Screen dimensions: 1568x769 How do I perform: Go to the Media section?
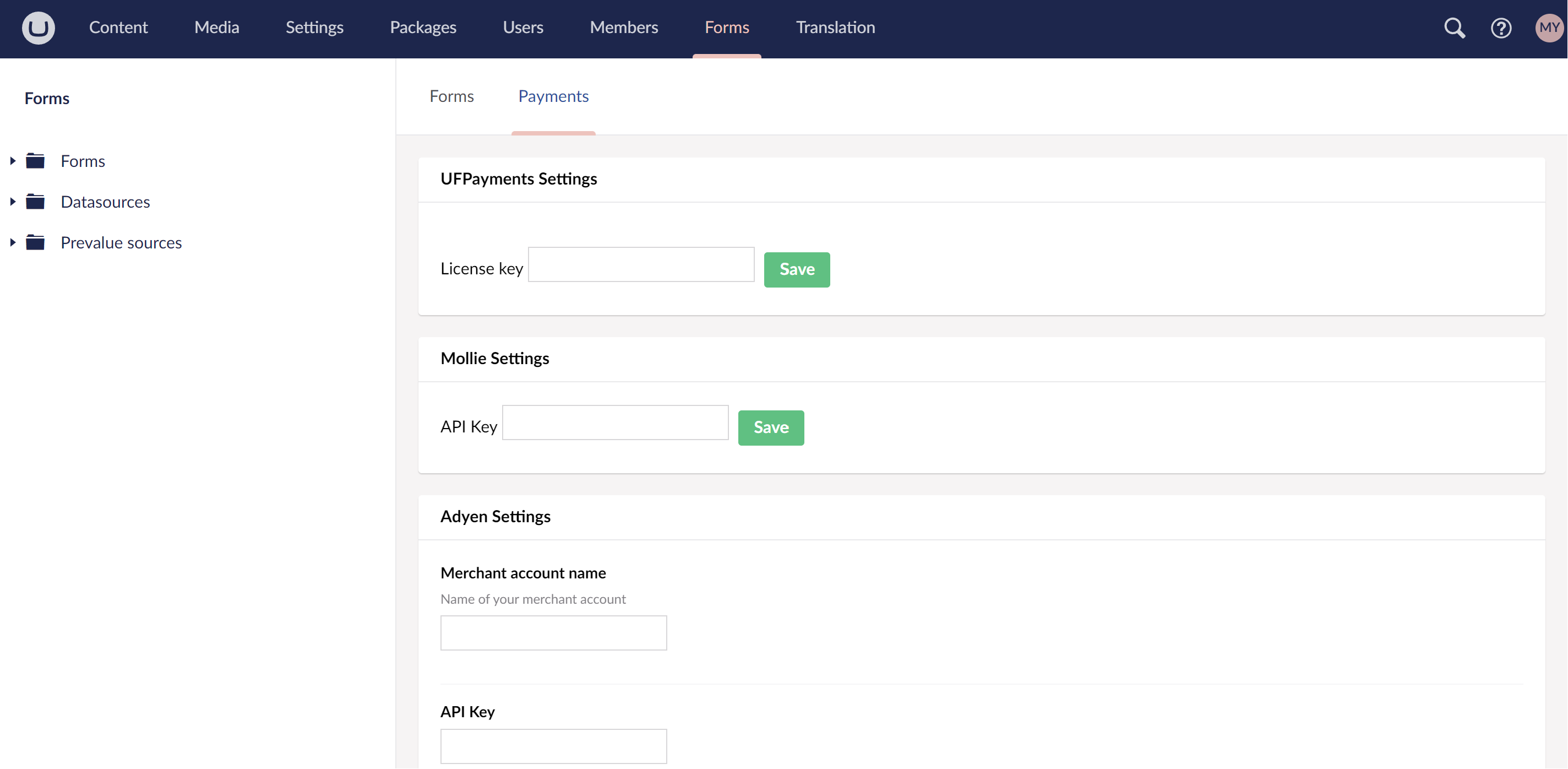[x=217, y=28]
